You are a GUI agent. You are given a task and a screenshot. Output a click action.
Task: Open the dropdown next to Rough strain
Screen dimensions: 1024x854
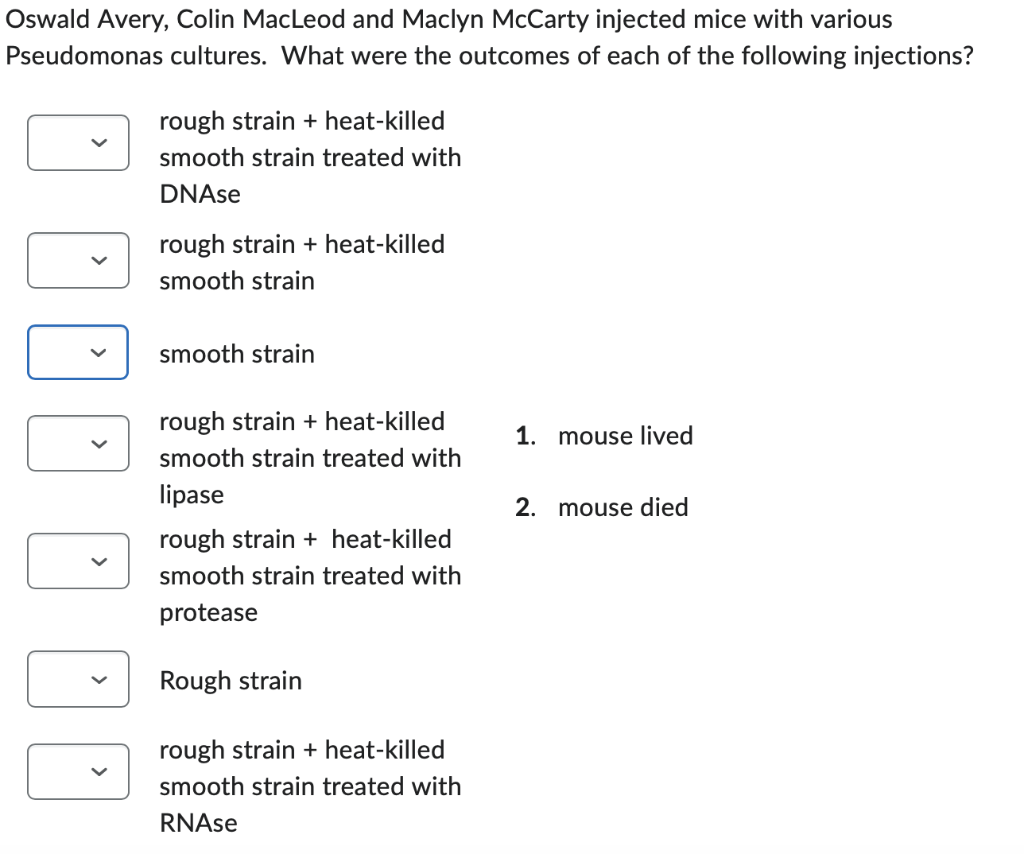click(78, 679)
